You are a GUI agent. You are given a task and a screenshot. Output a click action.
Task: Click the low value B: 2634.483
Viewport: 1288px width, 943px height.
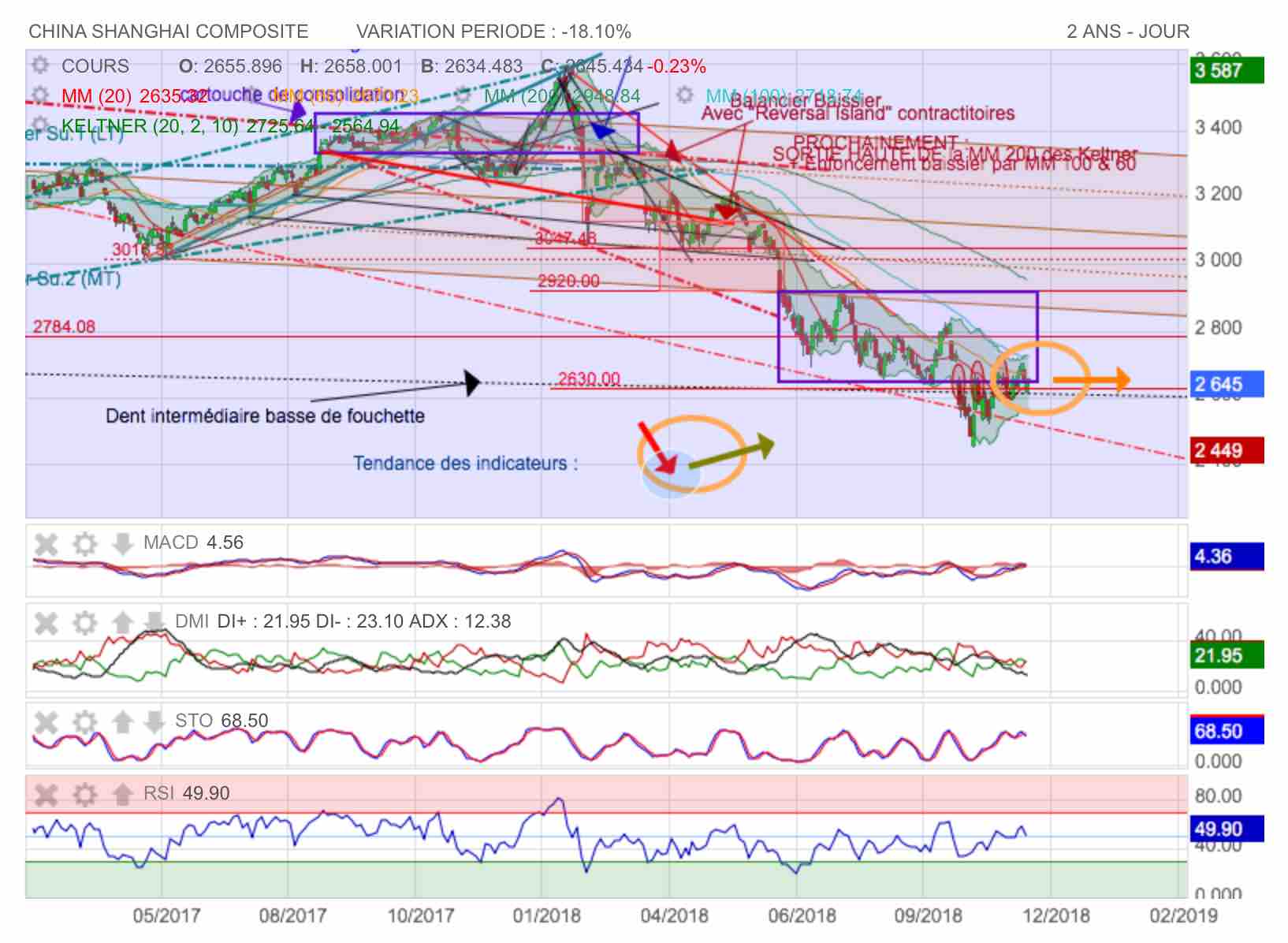[471, 66]
